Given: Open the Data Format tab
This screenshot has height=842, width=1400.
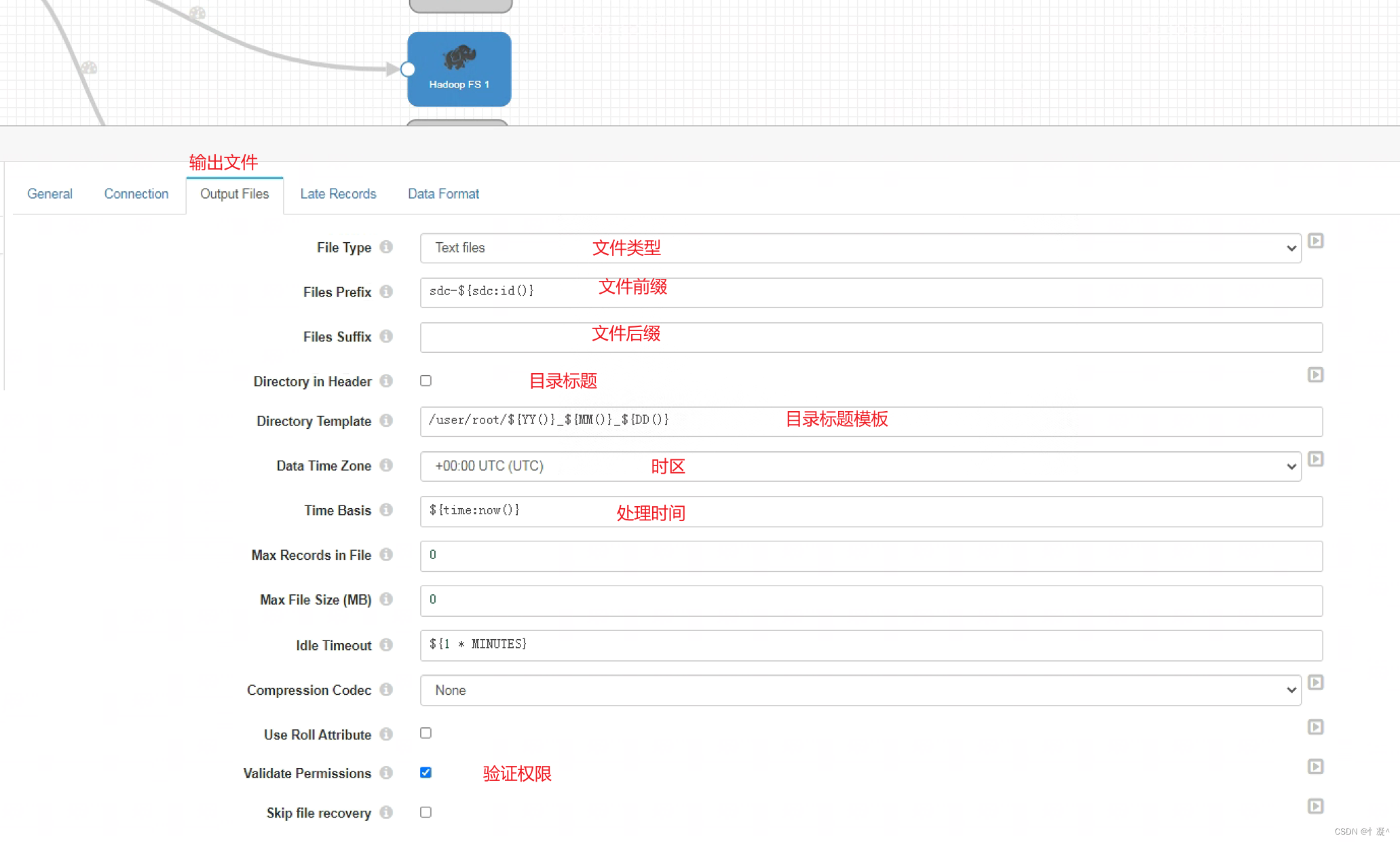Looking at the screenshot, I should coord(442,193).
